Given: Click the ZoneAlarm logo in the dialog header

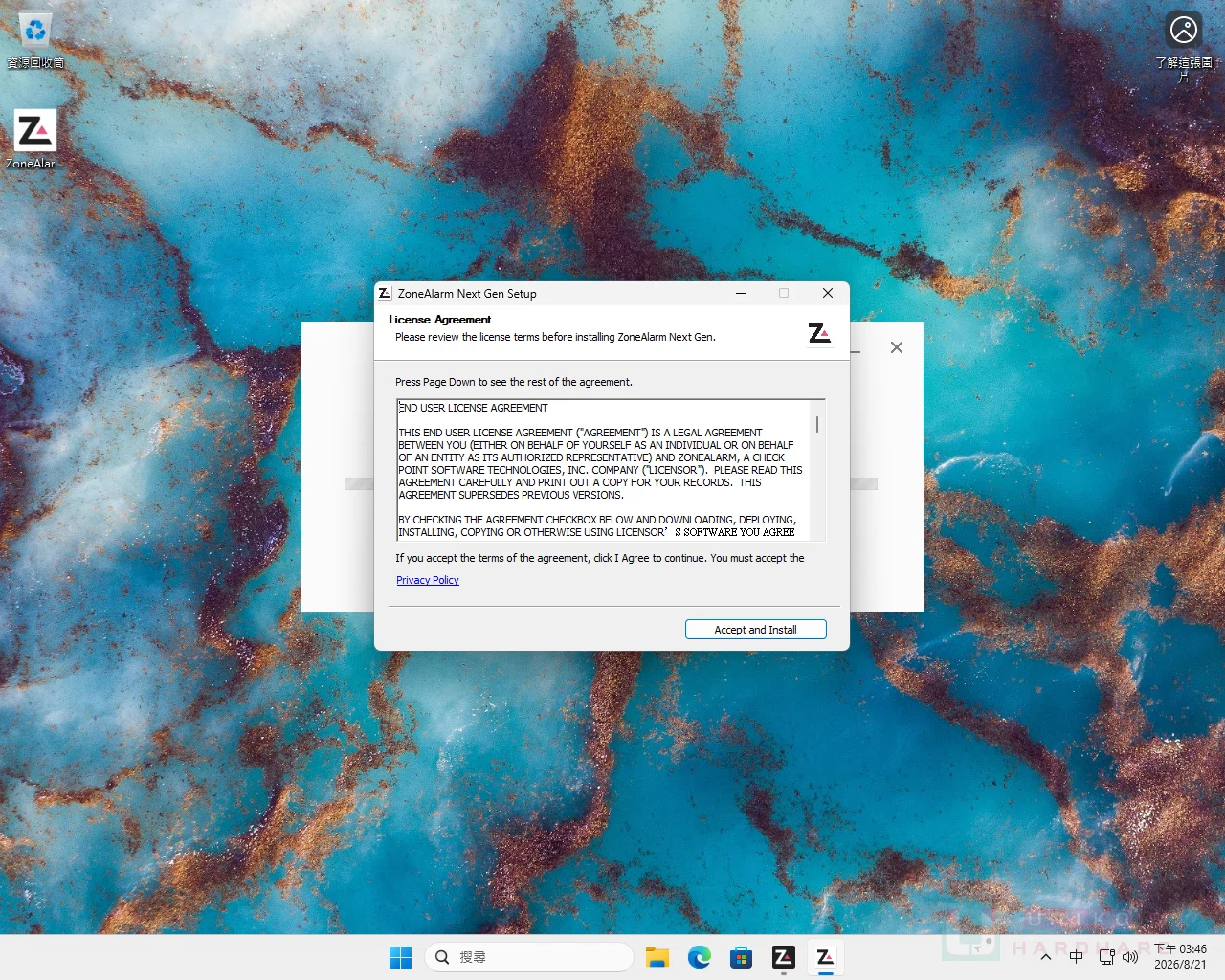Looking at the screenshot, I should 820,332.
